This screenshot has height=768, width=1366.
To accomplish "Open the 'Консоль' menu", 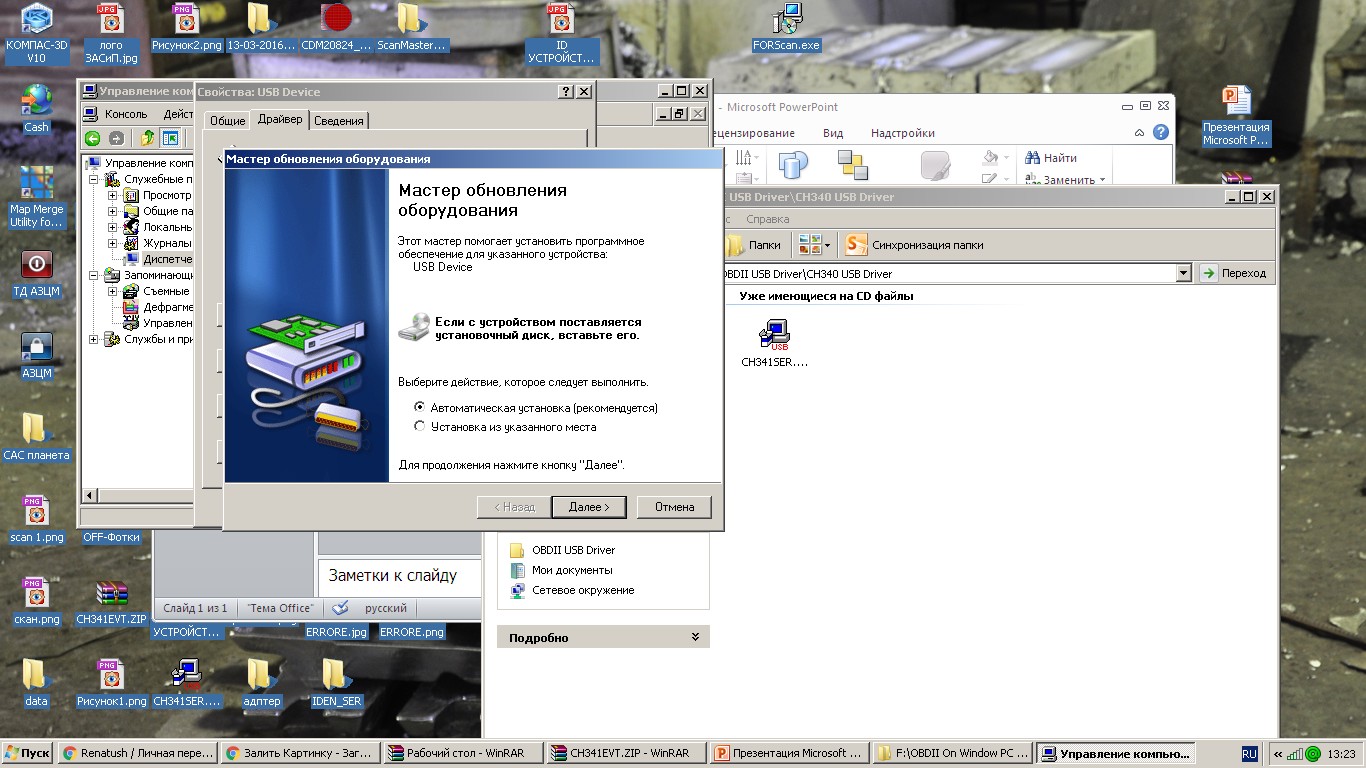I will pyautogui.click(x=125, y=114).
